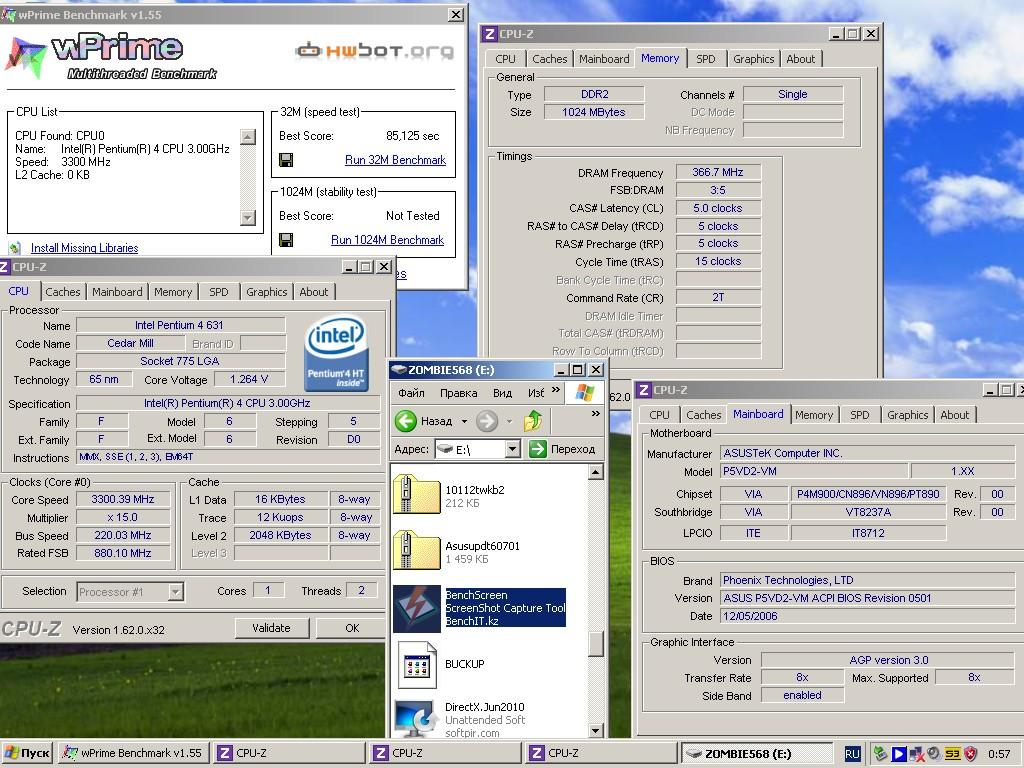Click the green Go arrow icon

pyautogui.click(x=537, y=449)
